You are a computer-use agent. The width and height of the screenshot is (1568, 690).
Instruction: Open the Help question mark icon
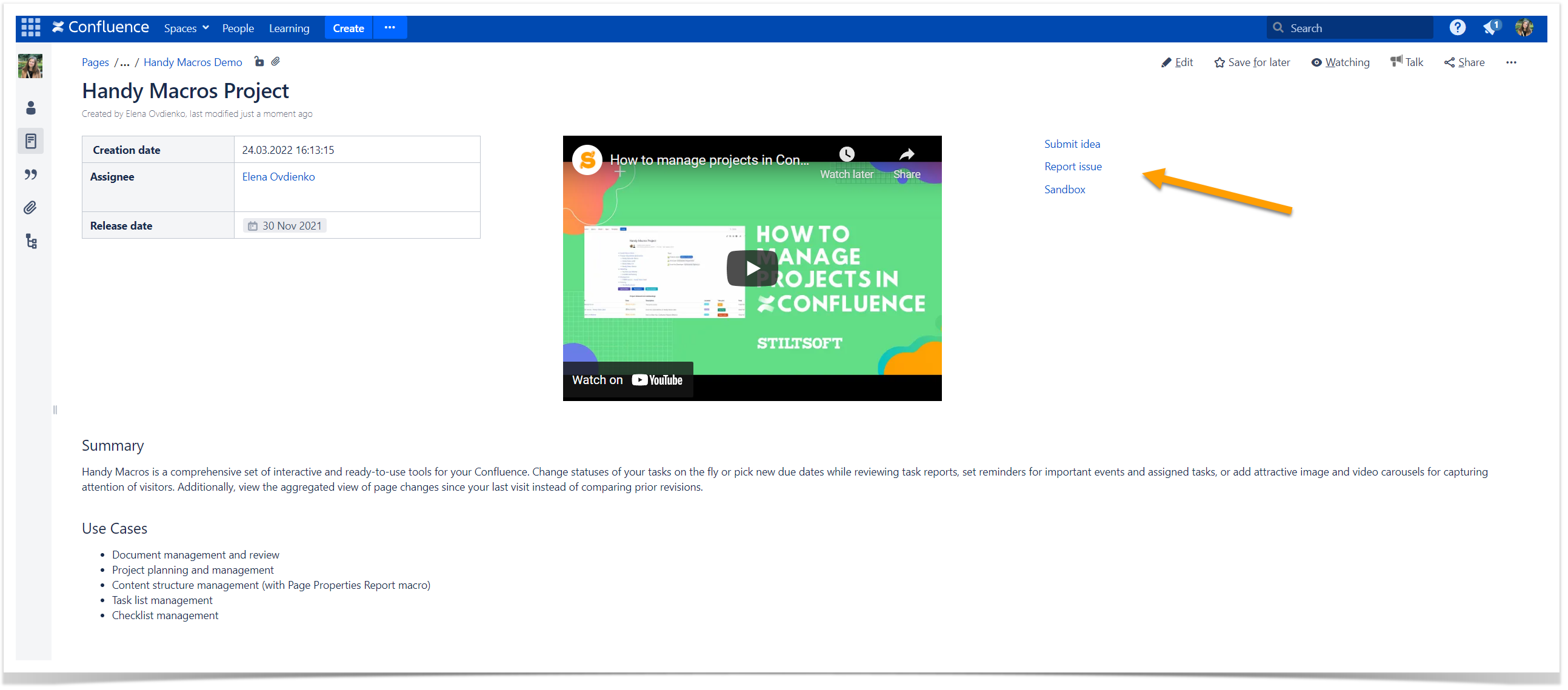(x=1457, y=27)
